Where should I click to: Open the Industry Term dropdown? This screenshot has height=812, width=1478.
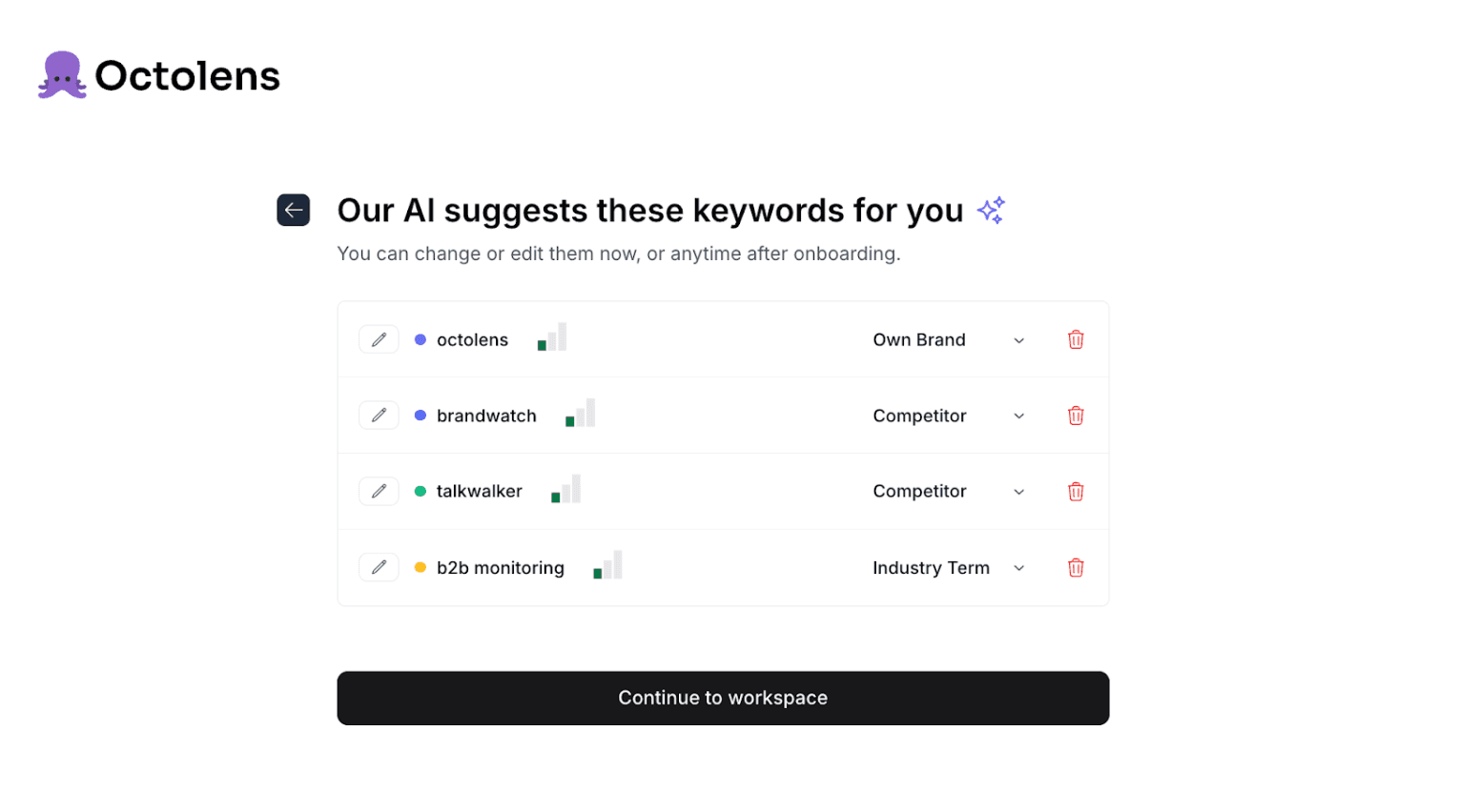pos(954,567)
